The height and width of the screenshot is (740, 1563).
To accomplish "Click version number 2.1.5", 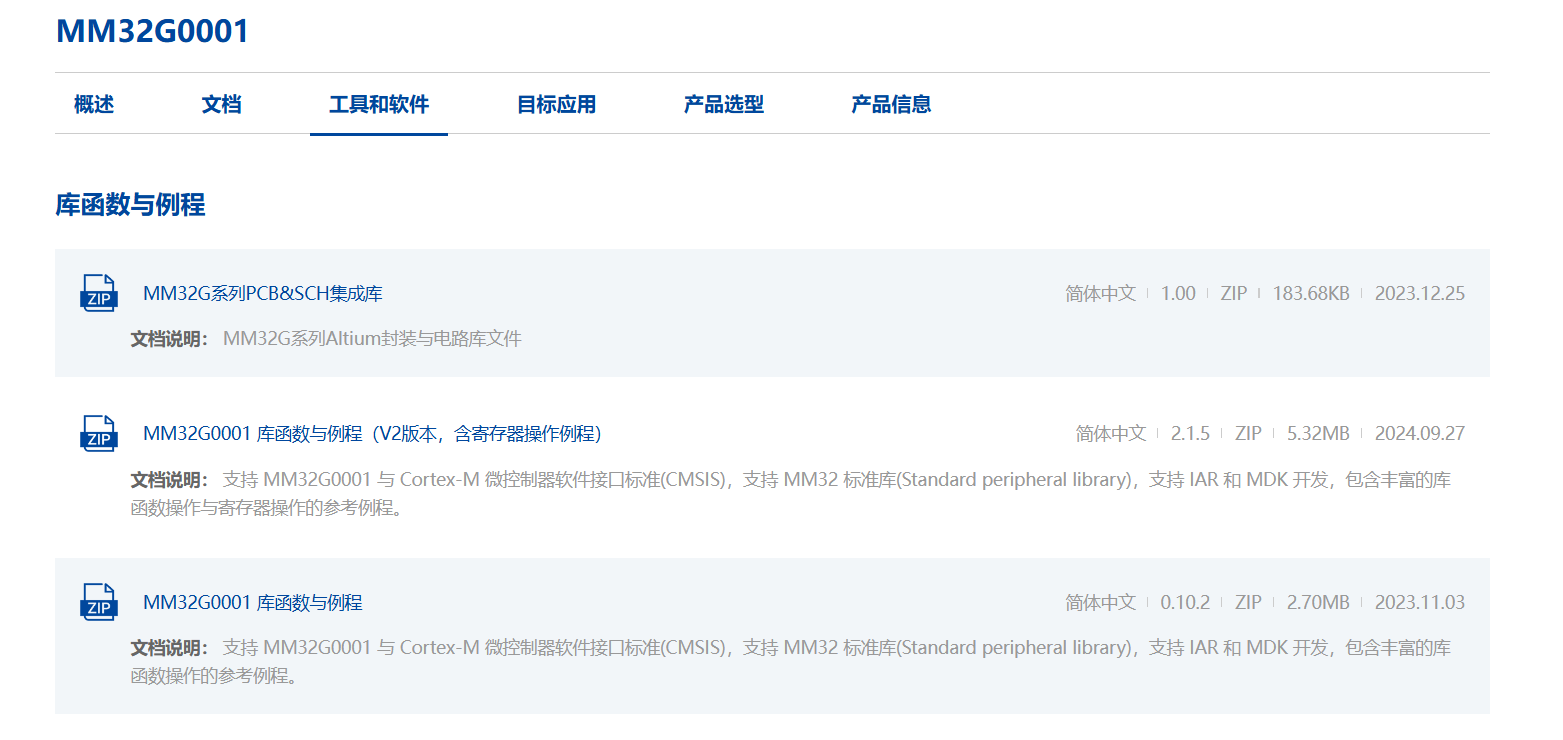I will pos(1190,434).
